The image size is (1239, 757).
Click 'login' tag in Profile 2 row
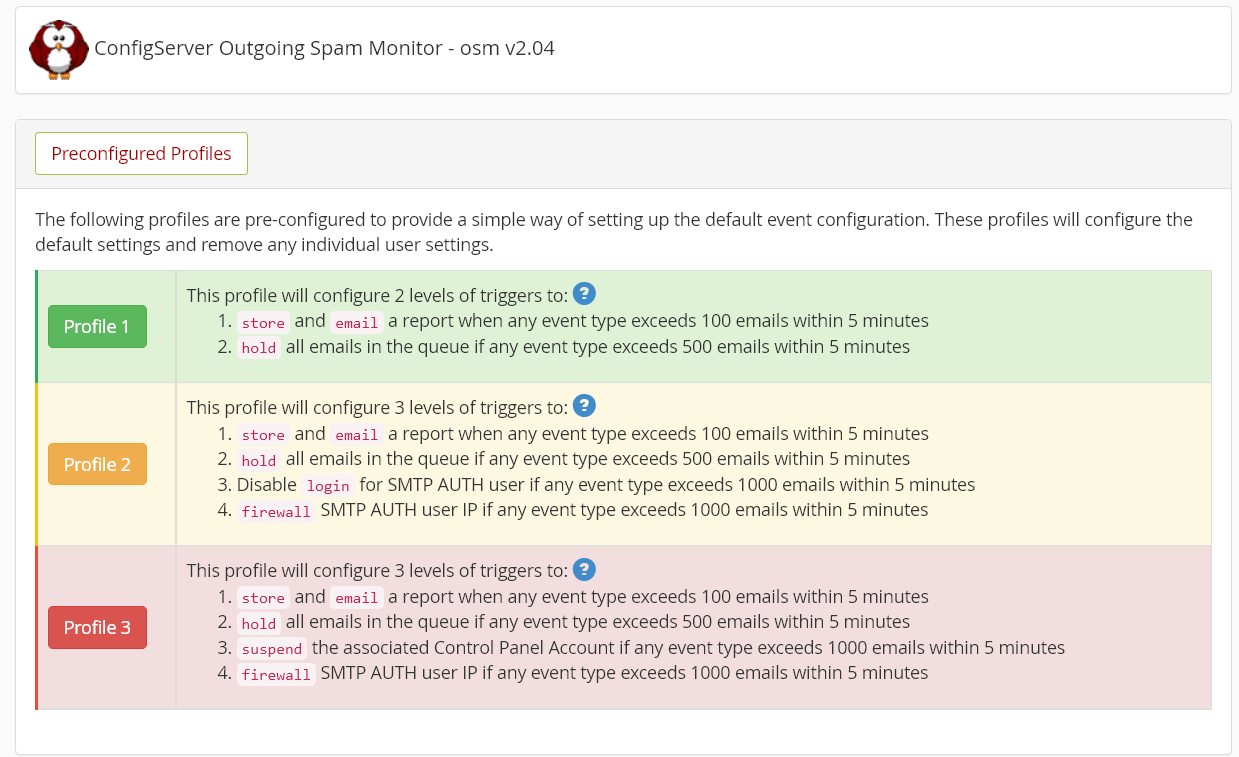tap(328, 486)
